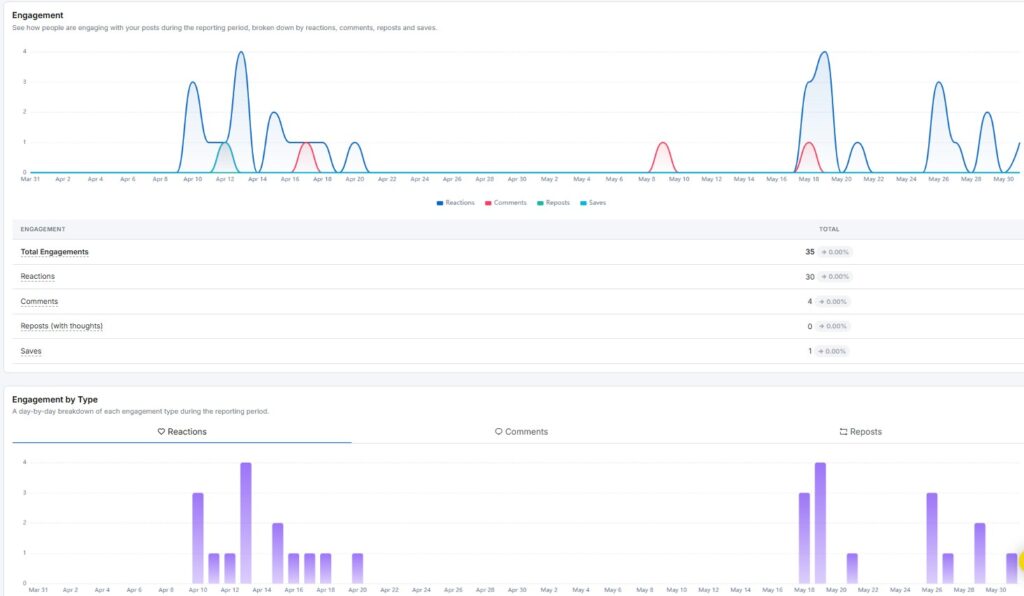Click the Apr 13 four-reaction bar

[246, 523]
